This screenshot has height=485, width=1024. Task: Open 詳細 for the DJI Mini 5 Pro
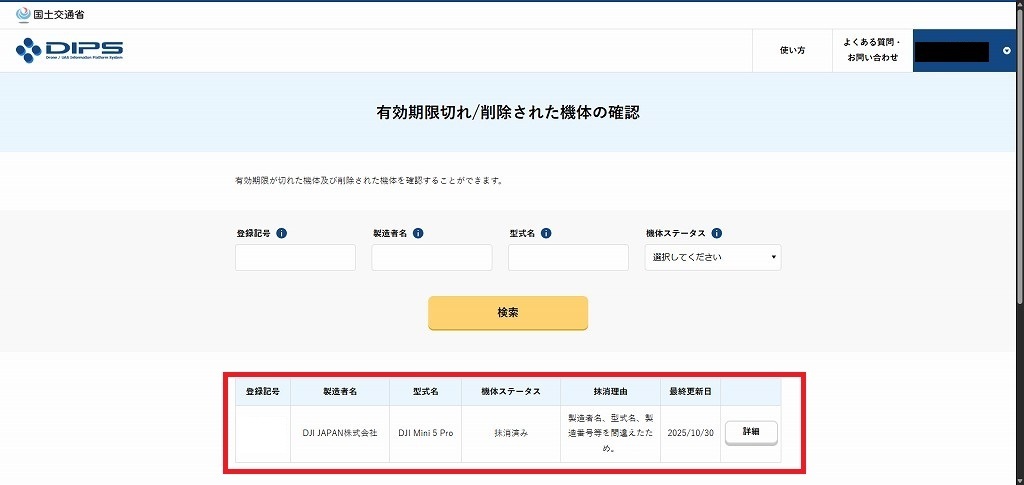coord(751,432)
